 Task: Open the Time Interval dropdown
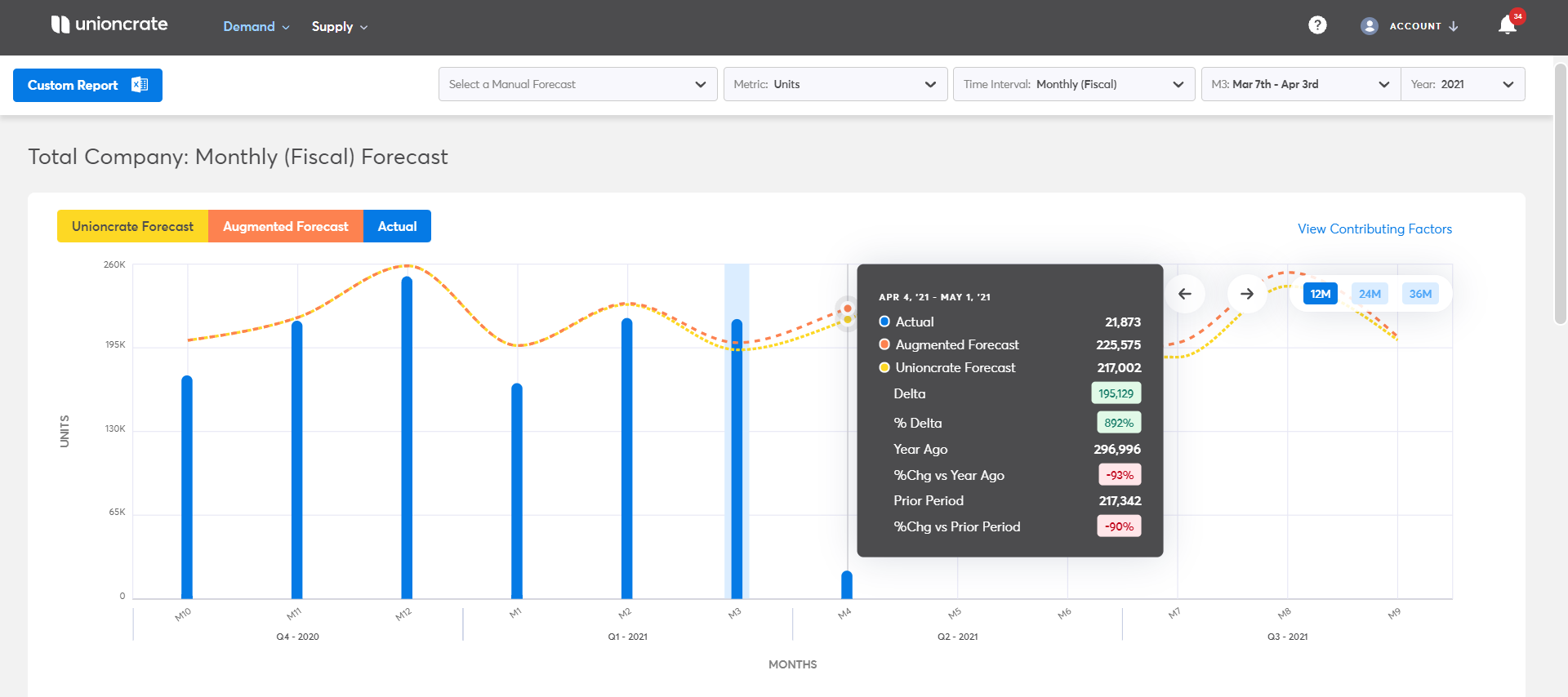click(1073, 84)
